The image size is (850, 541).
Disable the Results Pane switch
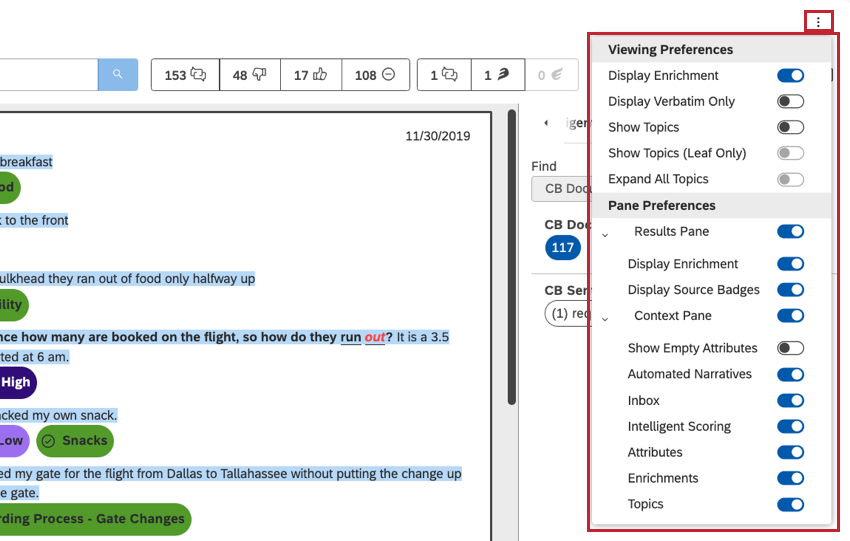(790, 231)
